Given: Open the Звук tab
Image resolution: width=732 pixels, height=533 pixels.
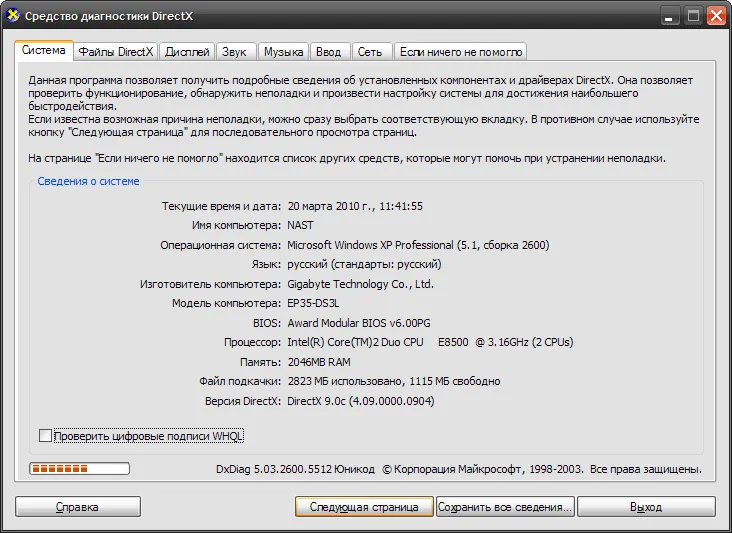Looking at the screenshot, I should pyautogui.click(x=234, y=52).
